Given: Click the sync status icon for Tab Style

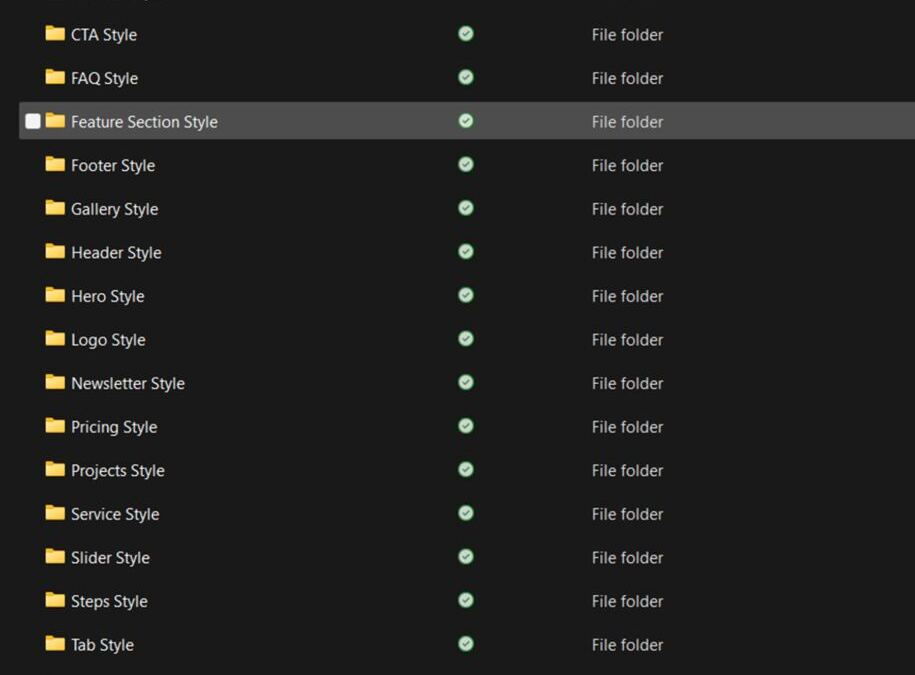Looking at the screenshot, I should (466, 644).
